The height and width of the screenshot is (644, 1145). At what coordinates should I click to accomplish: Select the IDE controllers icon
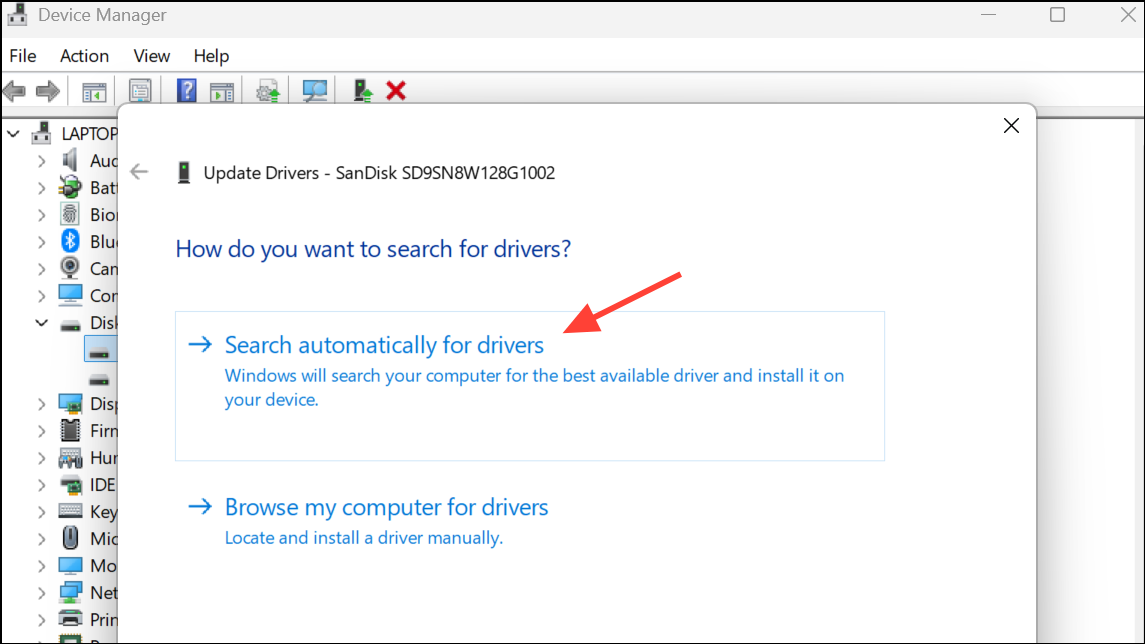(71, 485)
